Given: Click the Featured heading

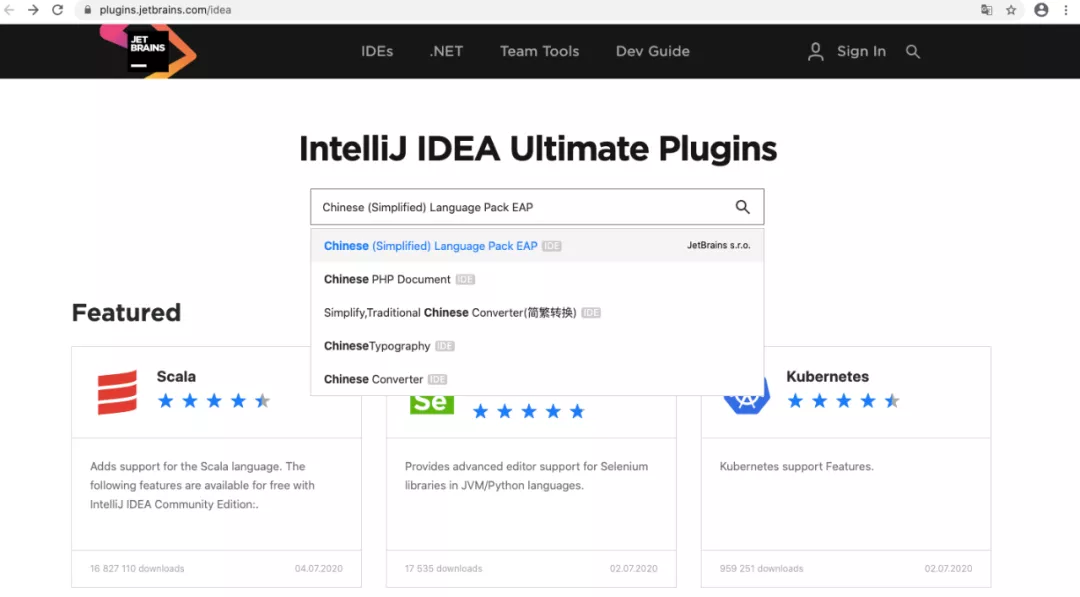Looking at the screenshot, I should pos(126,313).
